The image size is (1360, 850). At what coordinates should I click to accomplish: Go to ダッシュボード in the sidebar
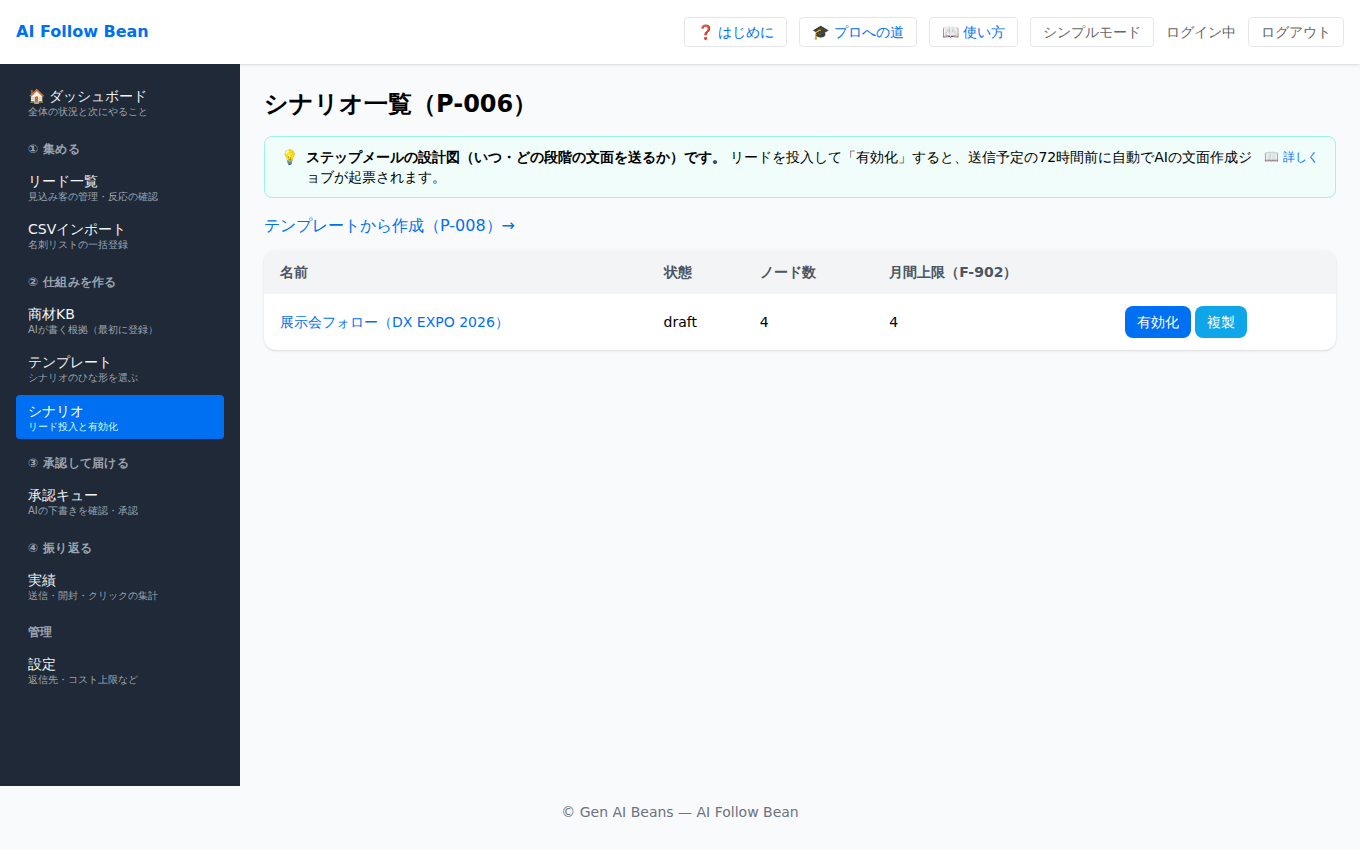tap(120, 103)
